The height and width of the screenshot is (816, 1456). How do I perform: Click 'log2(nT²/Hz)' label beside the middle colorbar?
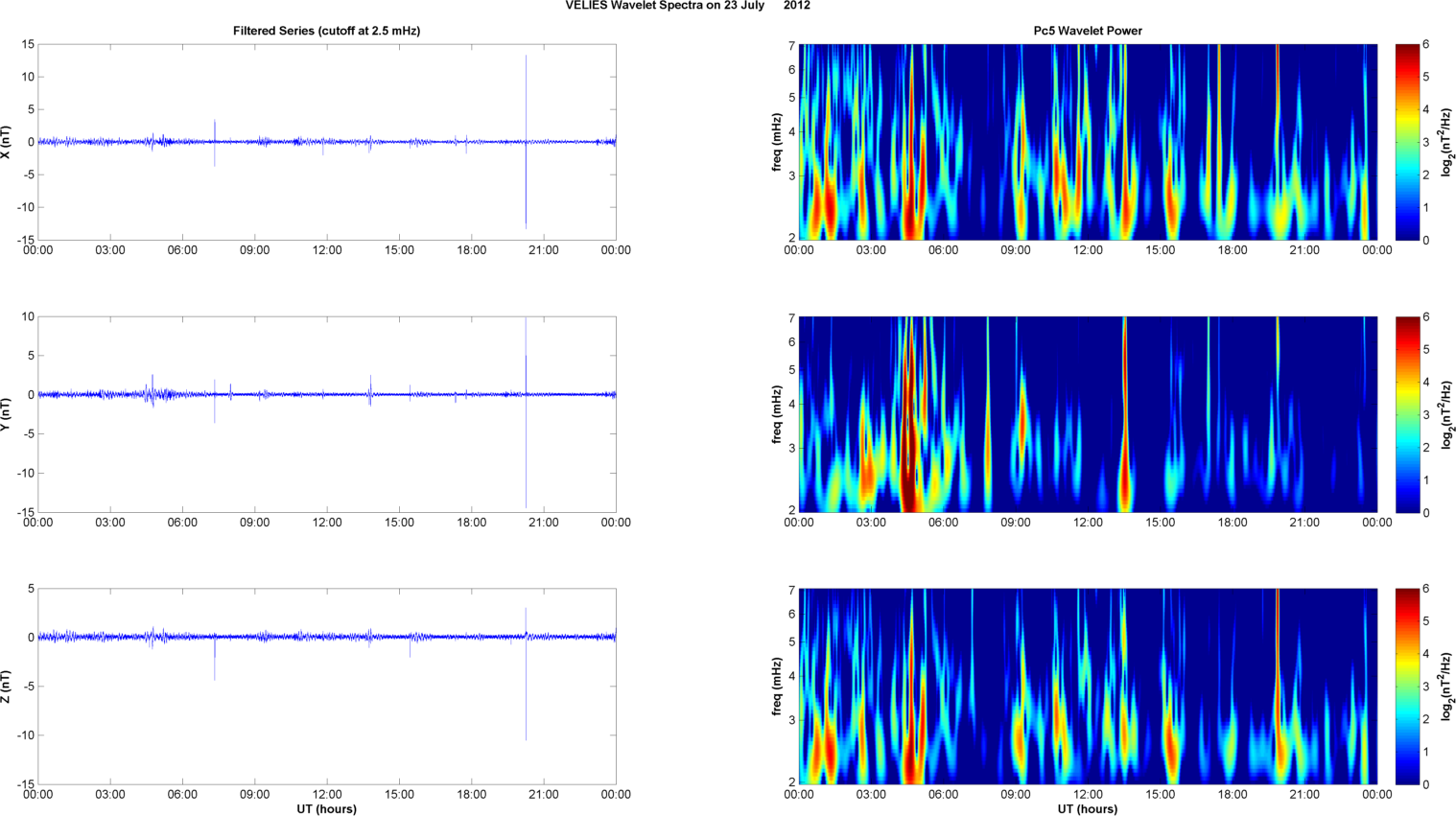(1447, 414)
